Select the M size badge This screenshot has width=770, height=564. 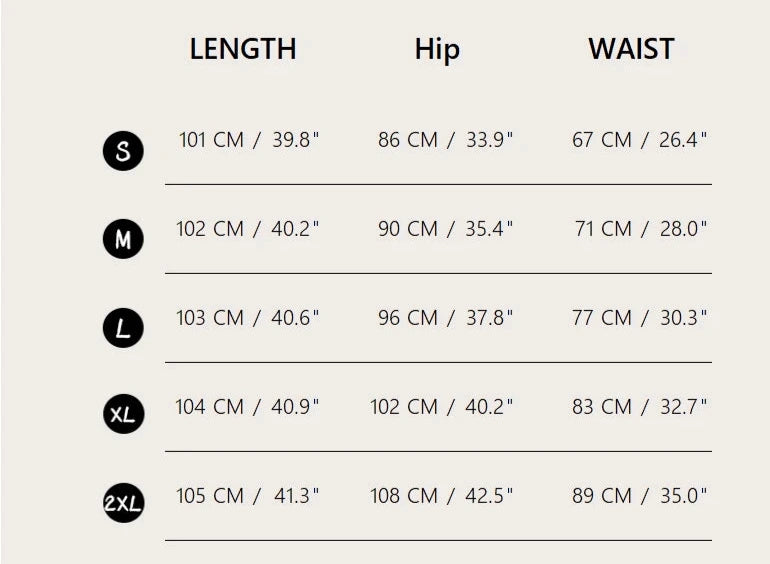pos(123,240)
